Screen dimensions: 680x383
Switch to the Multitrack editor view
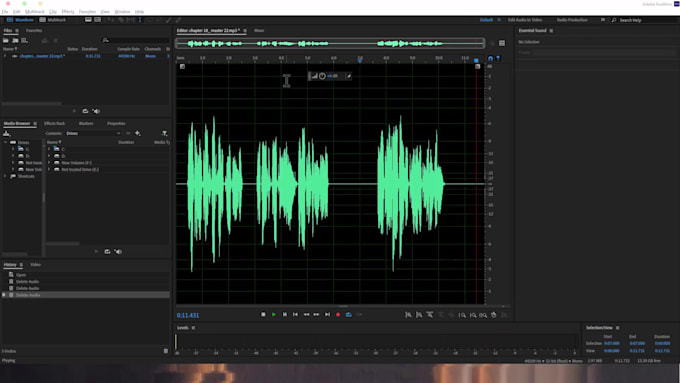pyautogui.click(x=53, y=20)
